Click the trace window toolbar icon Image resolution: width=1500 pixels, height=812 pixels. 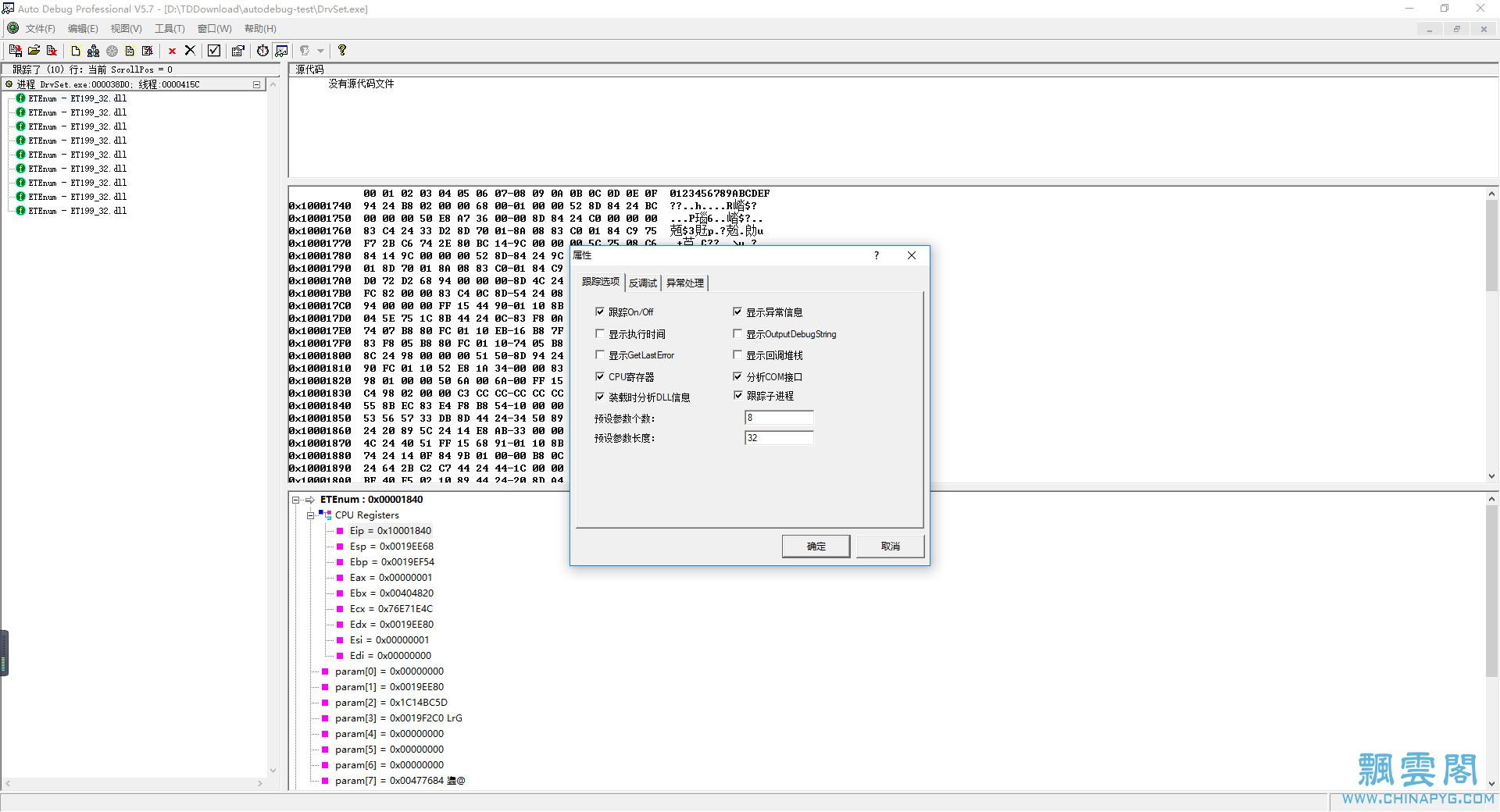coord(281,51)
